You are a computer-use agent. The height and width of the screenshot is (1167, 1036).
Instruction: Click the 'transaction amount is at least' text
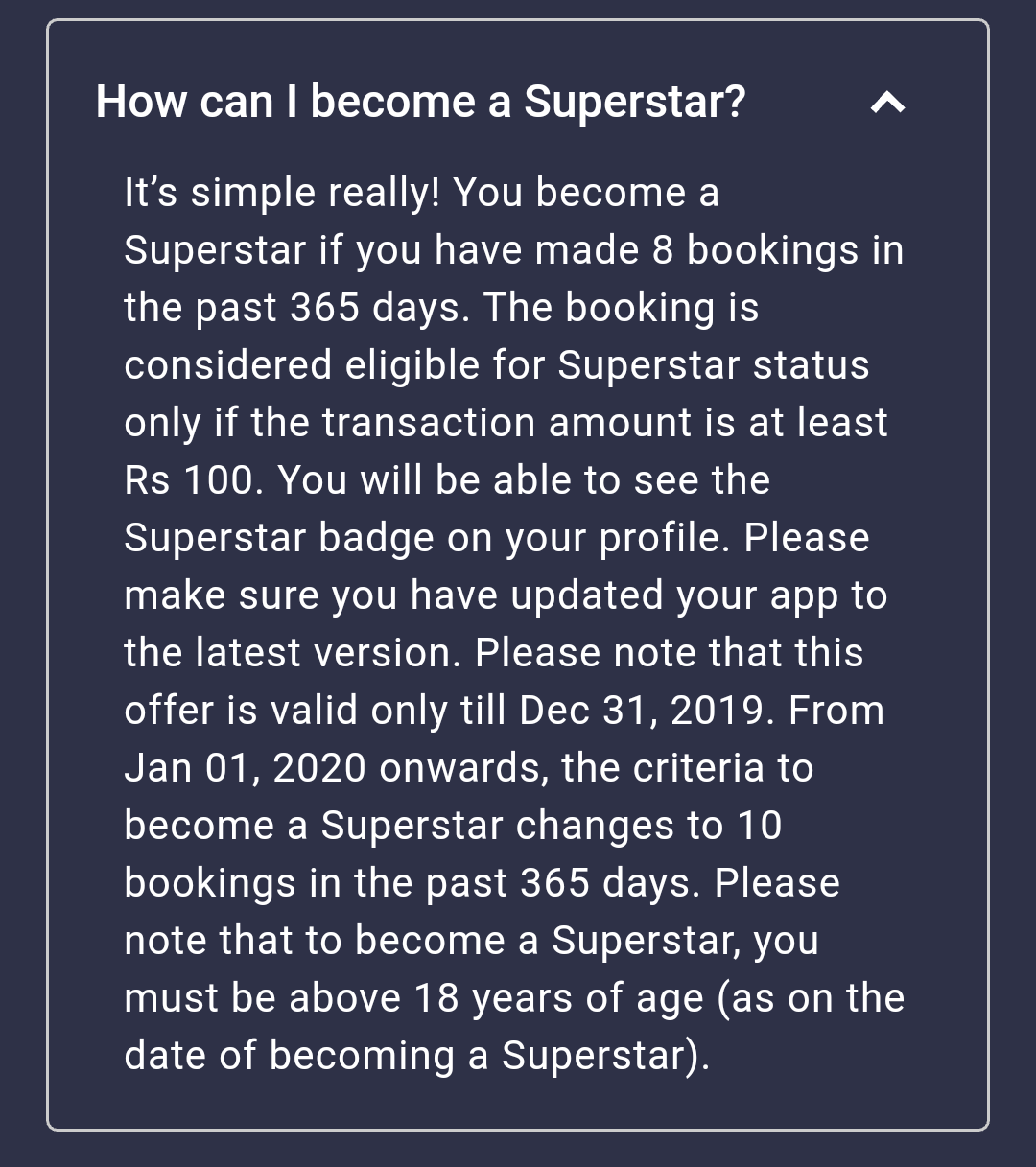click(604, 423)
